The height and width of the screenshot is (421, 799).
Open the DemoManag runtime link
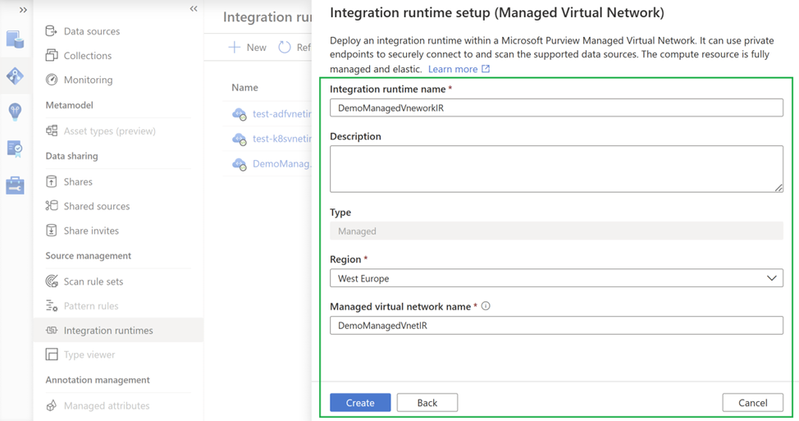(x=281, y=164)
